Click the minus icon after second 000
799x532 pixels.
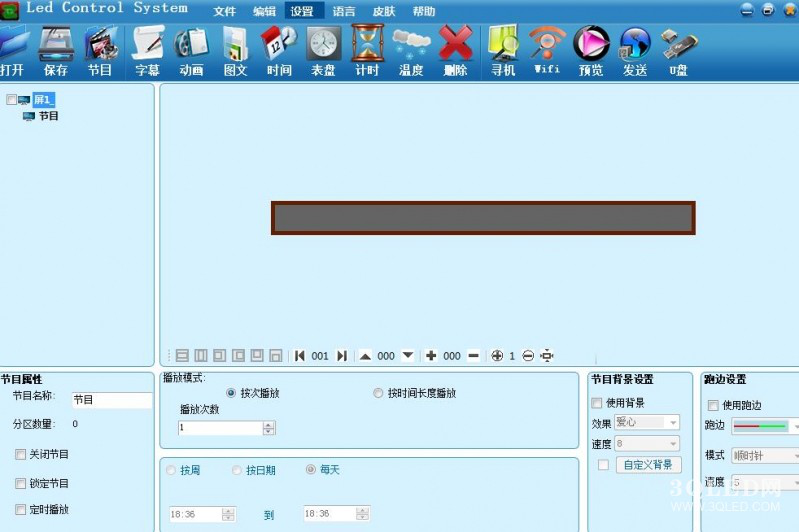pyautogui.click(x=473, y=356)
